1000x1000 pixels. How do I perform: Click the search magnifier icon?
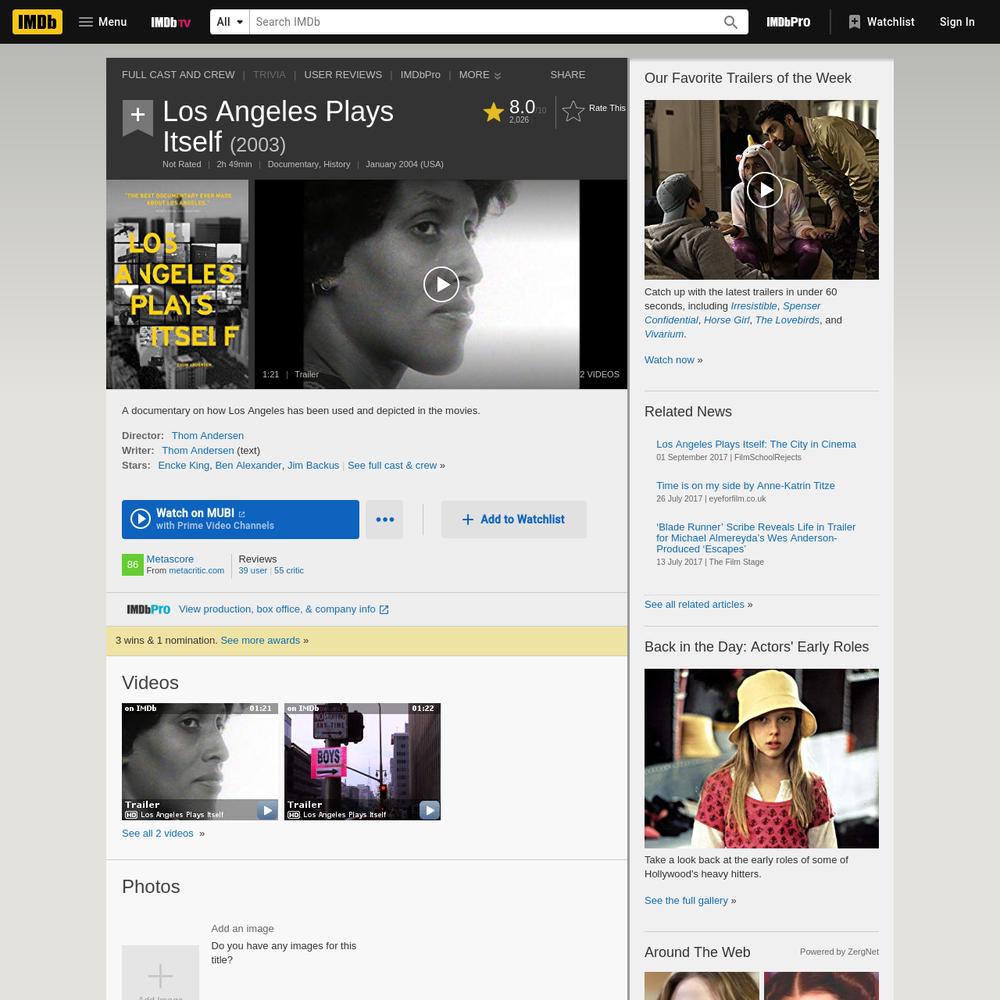(730, 22)
